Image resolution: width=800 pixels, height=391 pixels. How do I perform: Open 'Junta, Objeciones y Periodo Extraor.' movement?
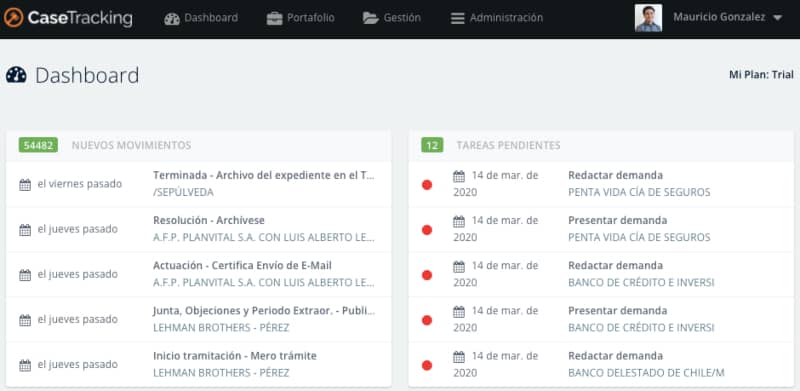(x=264, y=310)
